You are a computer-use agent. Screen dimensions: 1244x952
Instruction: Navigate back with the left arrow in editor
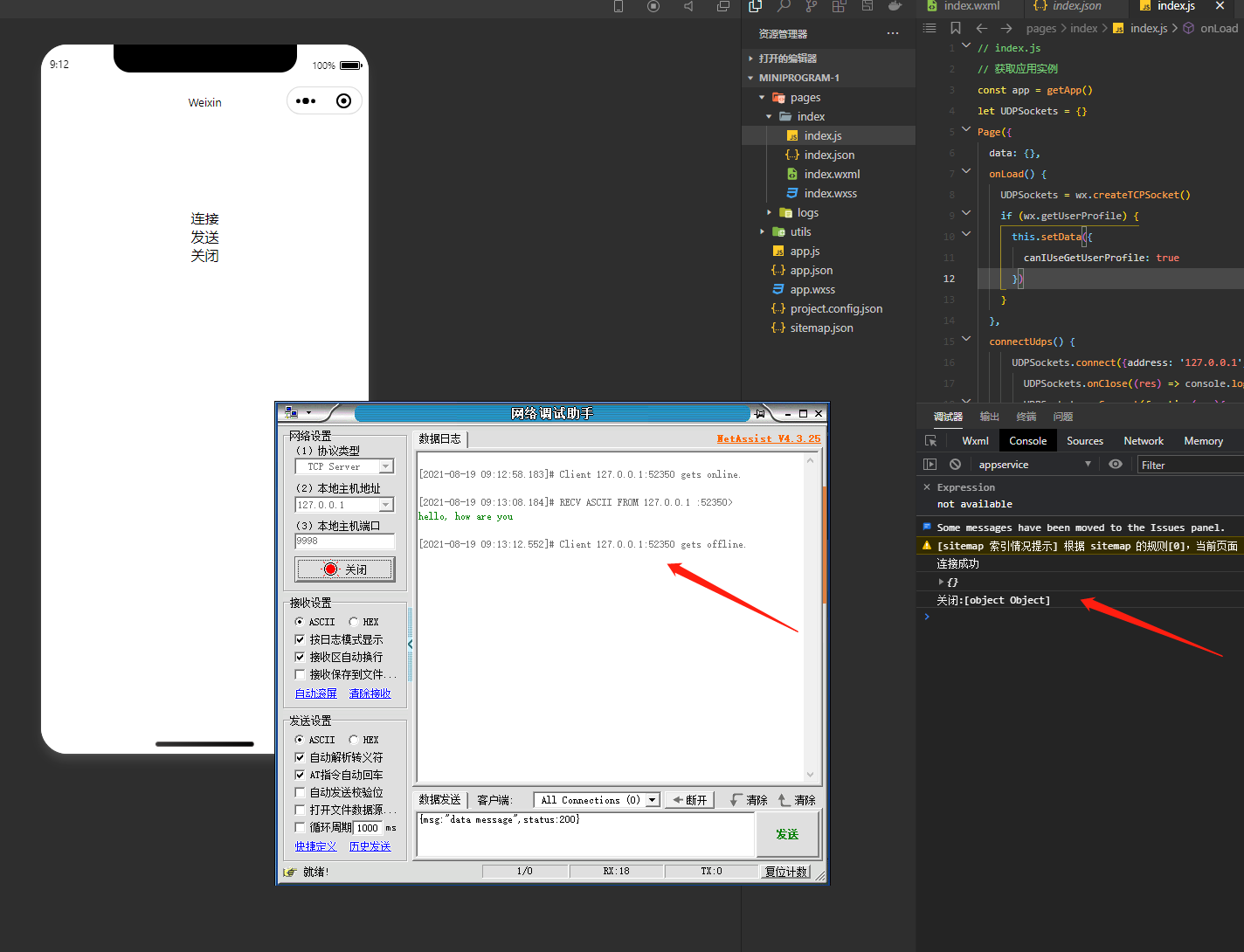coord(982,28)
